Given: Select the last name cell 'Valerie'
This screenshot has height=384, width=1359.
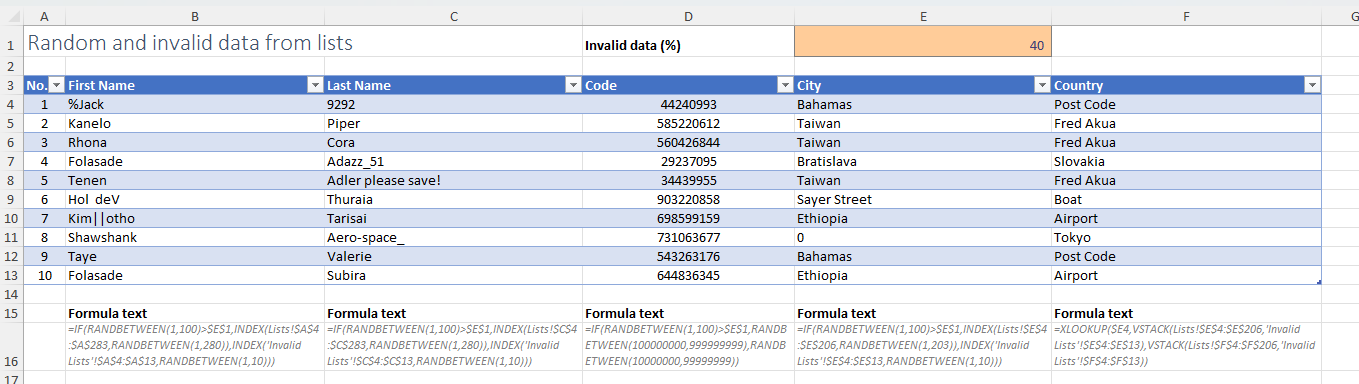Looking at the screenshot, I should pyautogui.click(x=453, y=257).
